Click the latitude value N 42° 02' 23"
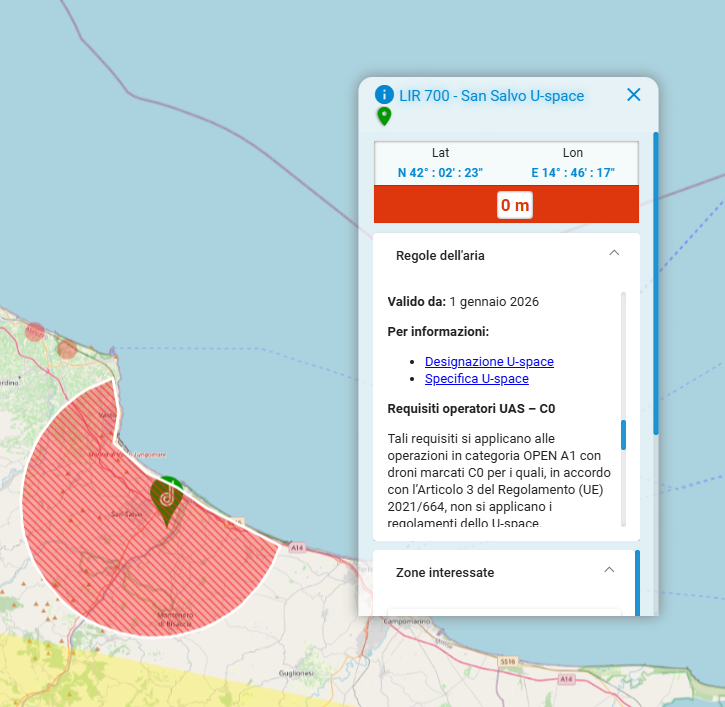This screenshot has height=707, width=725. (x=440, y=172)
